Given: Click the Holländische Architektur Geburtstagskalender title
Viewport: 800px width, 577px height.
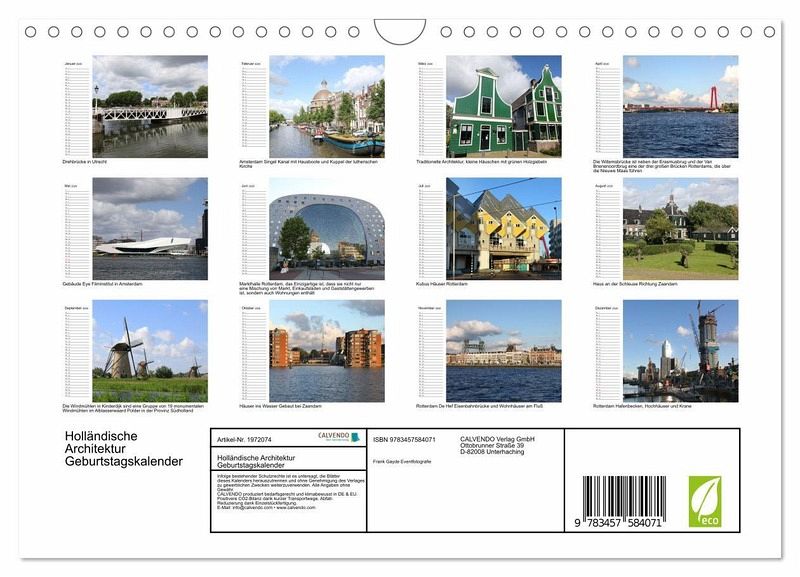Looking at the screenshot, I should click(x=123, y=449).
